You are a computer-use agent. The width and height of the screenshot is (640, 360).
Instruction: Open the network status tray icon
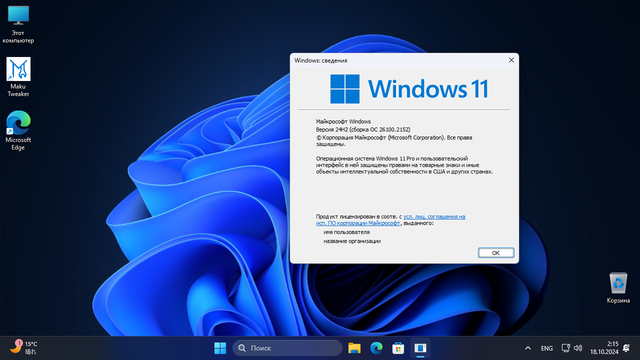pyautogui.click(x=565, y=348)
